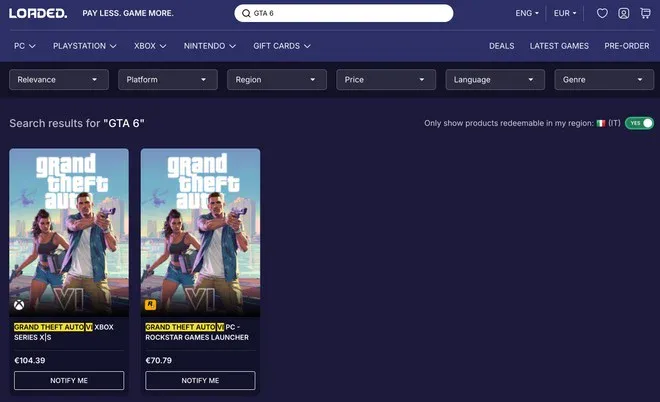
Task: Toggle the region-redeemable YES switch
Action: pos(639,123)
